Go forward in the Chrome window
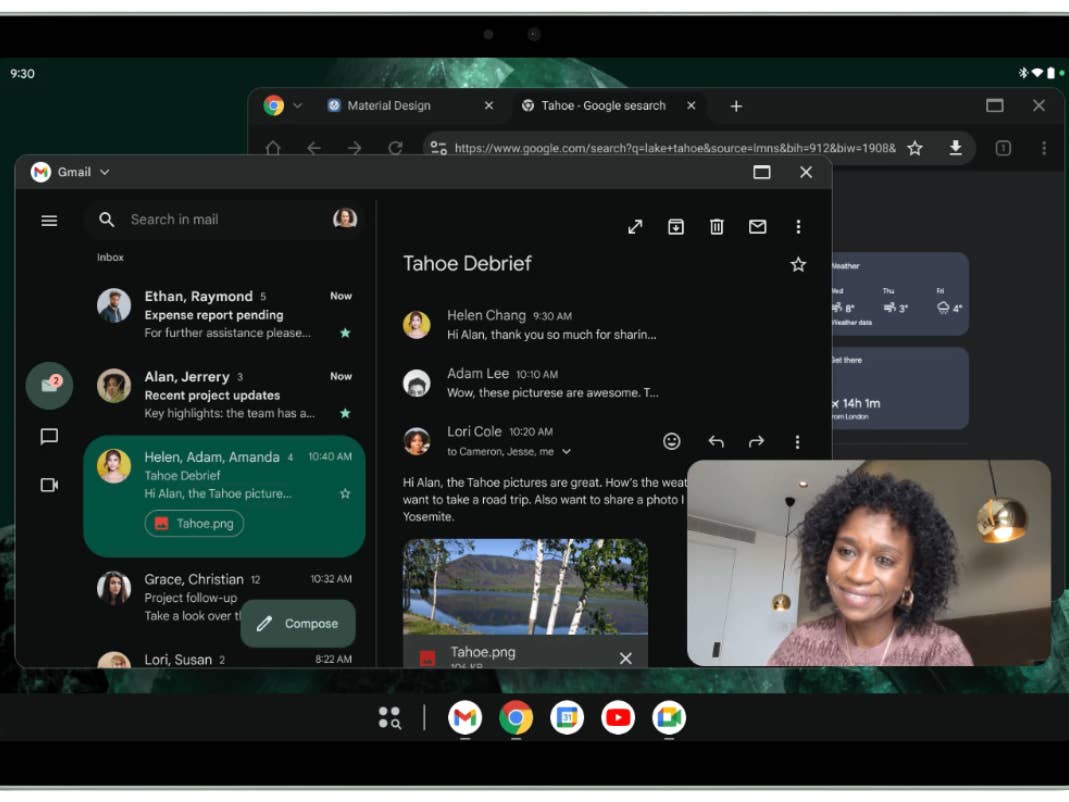 coord(355,148)
